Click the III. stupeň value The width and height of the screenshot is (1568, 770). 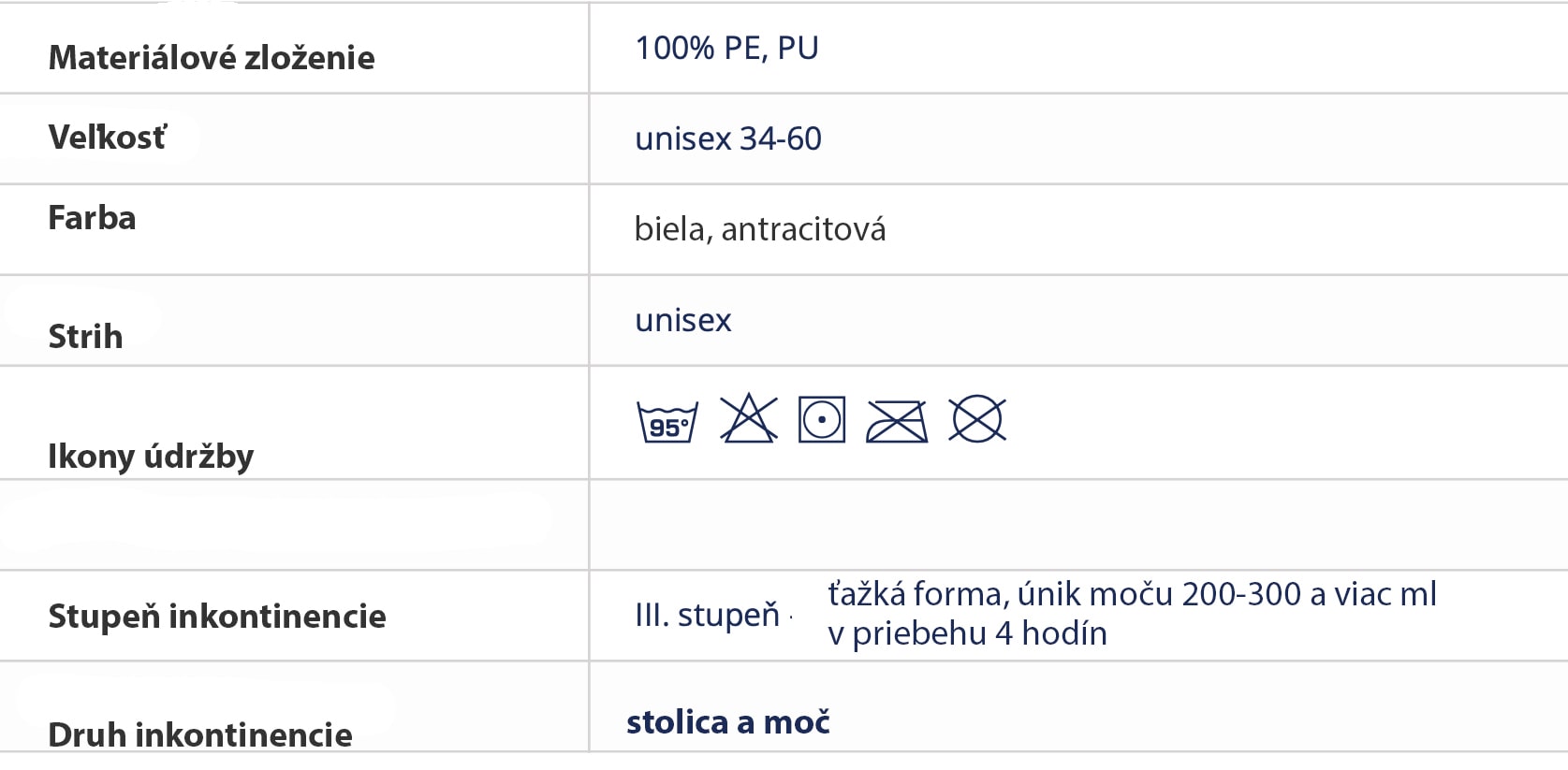707,615
